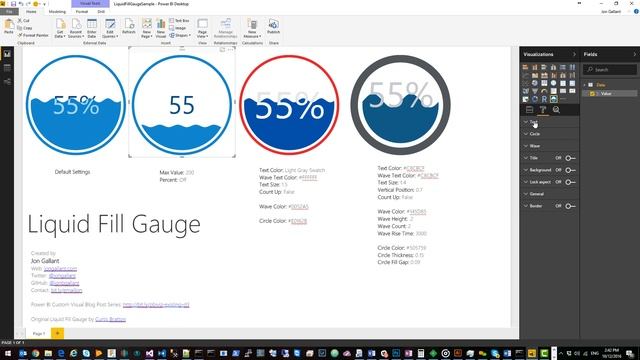Screen dimensions: 640x360
Task: Expand the Circle format section
Action: click(549, 134)
